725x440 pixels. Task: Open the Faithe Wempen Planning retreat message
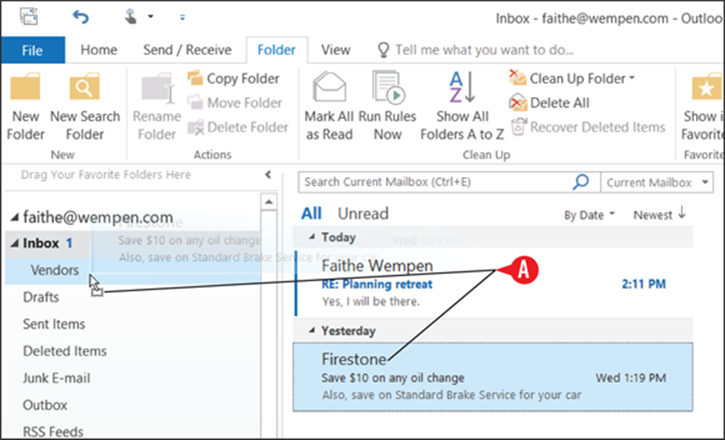coord(494,283)
